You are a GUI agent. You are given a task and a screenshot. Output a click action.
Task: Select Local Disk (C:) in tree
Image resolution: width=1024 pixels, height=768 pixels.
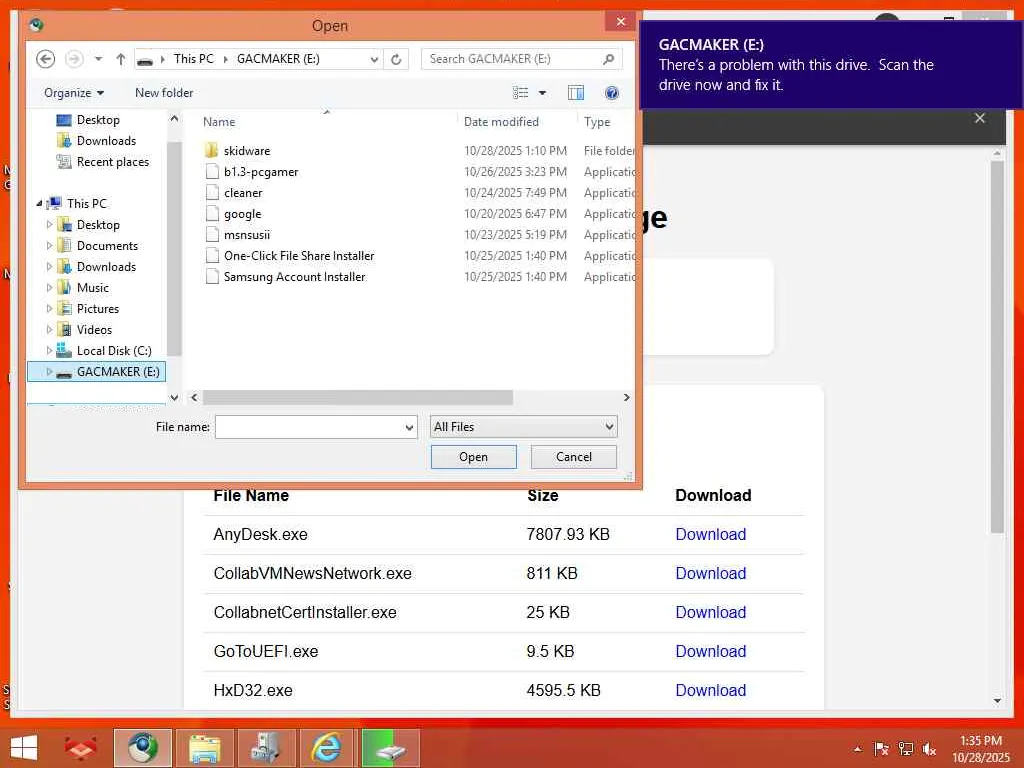click(x=114, y=351)
